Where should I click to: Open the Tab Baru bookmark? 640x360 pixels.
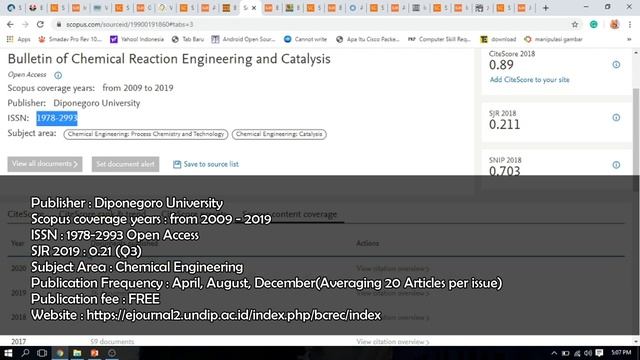188,39
